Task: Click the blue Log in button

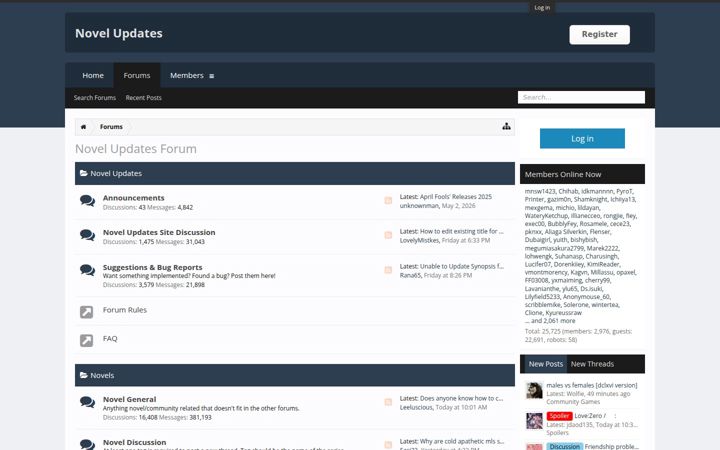Action: pos(582,138)
